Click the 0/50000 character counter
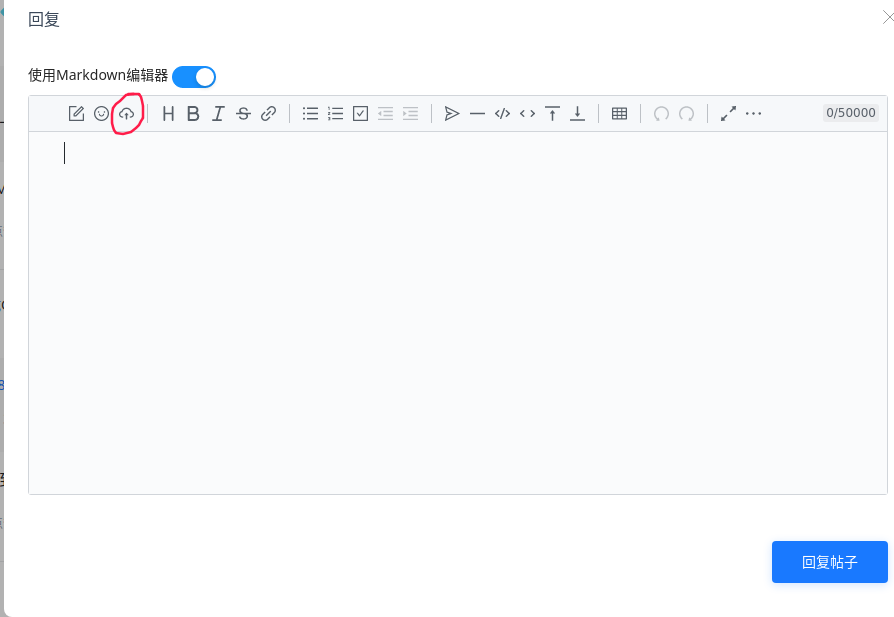 tap(851, 113)
